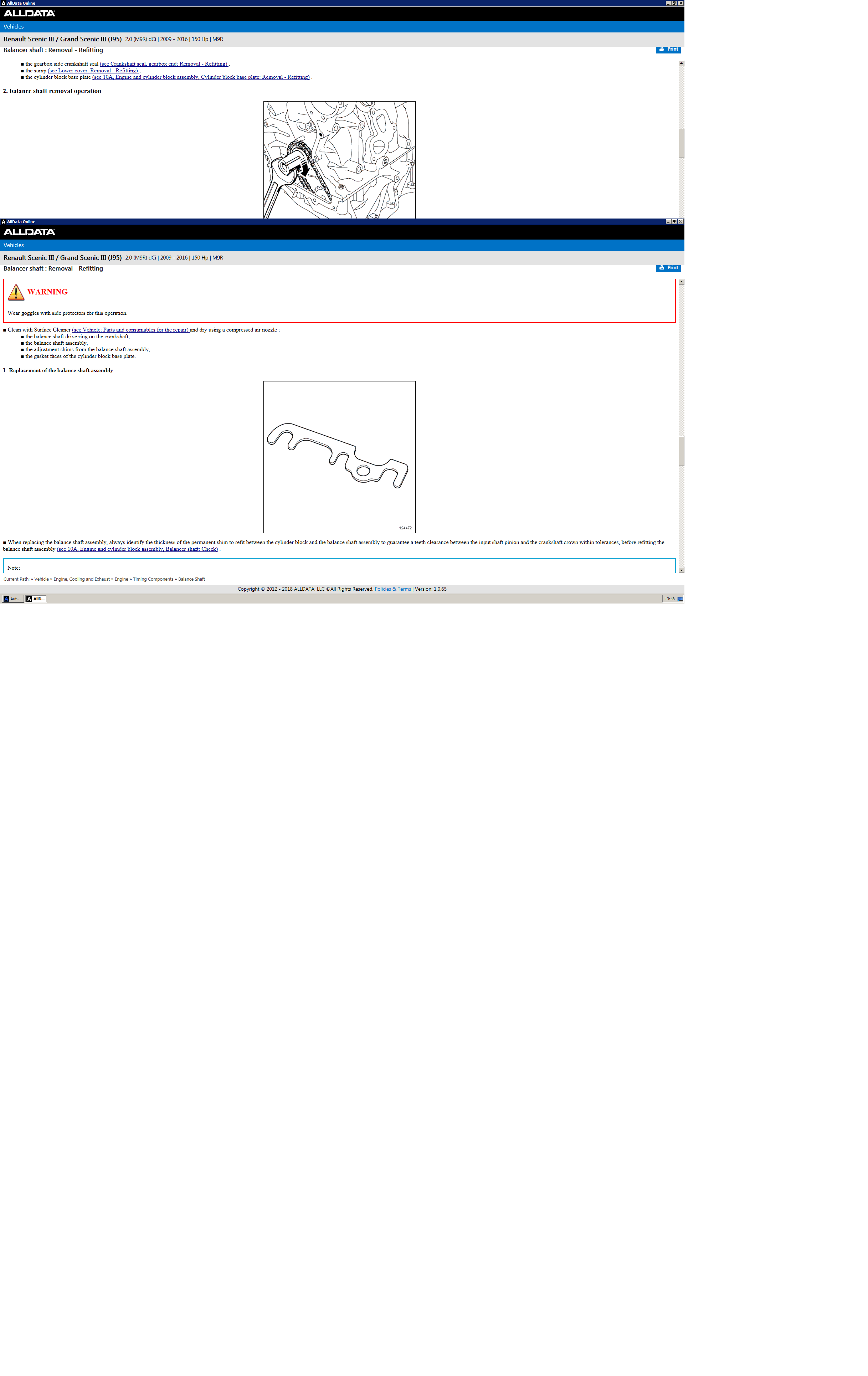Click scroll-up arrow in the upper window
Image resolution: width=868 pixels, height=1376 pixels.
pyautogui.click(x=682, y=64)
